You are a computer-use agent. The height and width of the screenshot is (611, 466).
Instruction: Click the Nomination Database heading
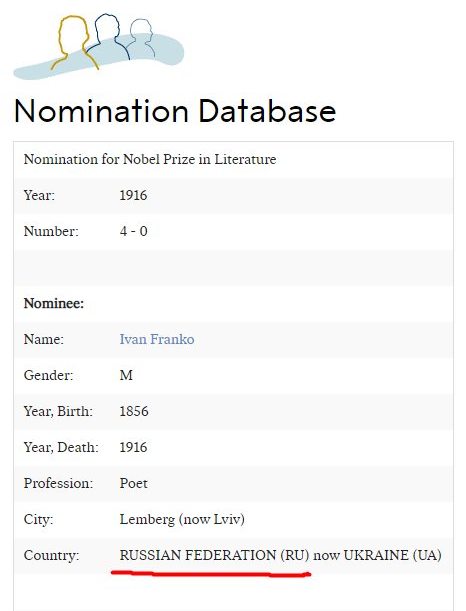click(x=175, y=111)
